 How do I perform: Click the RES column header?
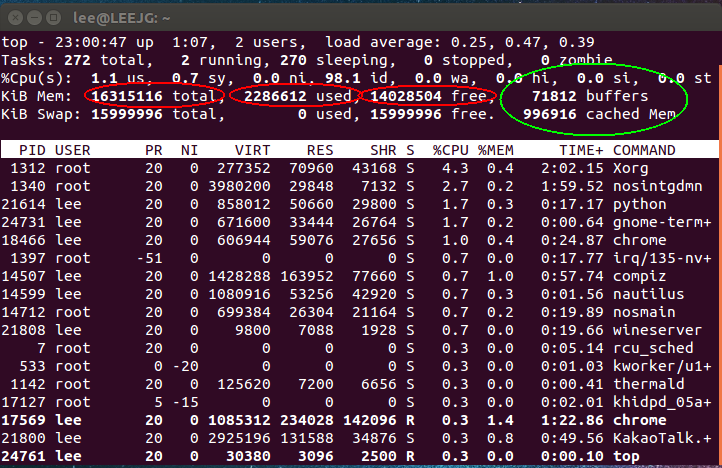pyautogui.click(x=320, y=150)
